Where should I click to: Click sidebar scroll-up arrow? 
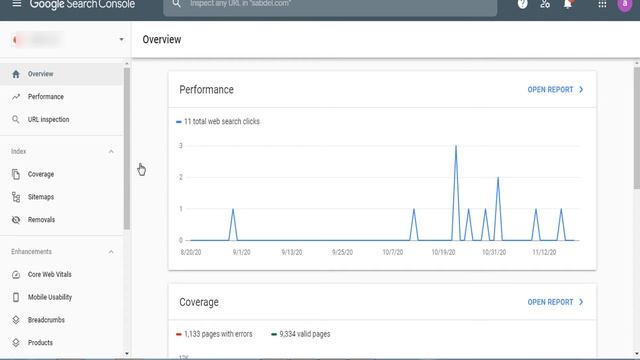pos(127,64)
